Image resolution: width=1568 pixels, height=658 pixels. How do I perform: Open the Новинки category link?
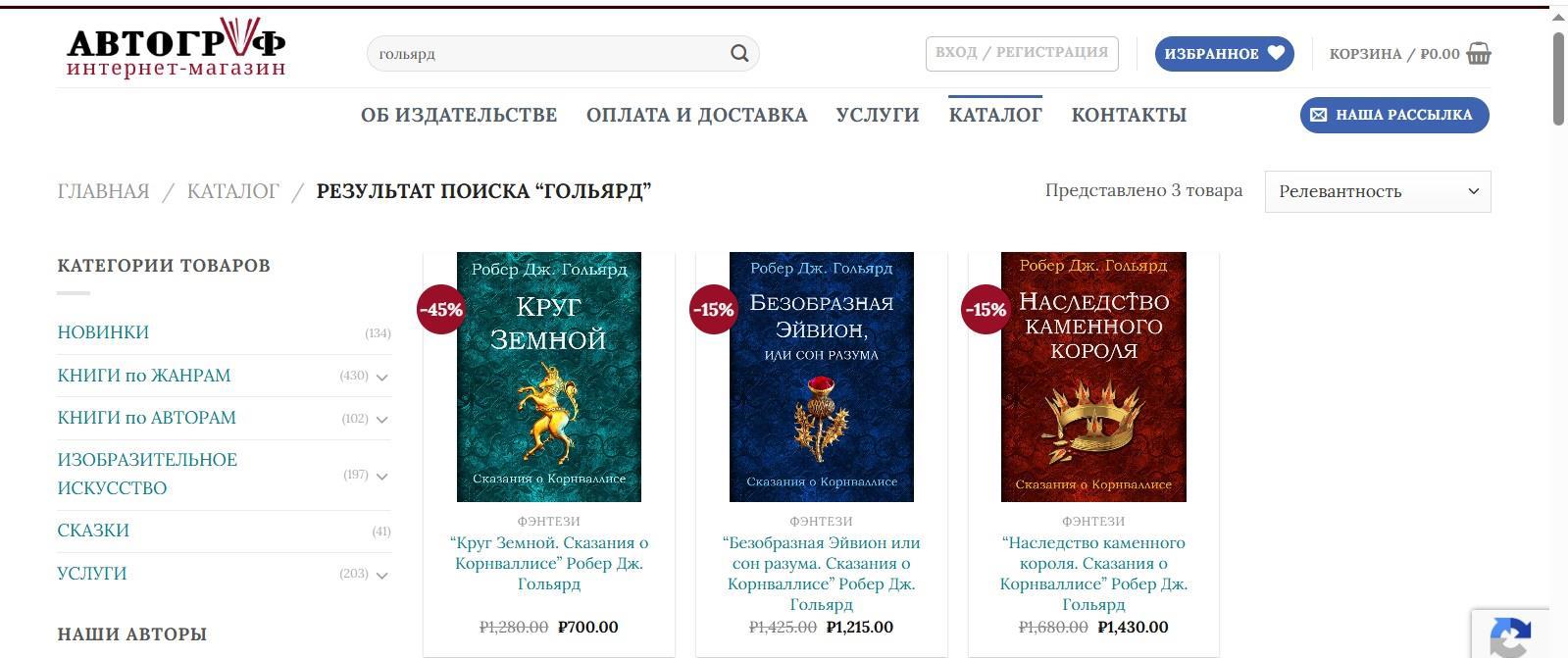[x=103, y=332]
